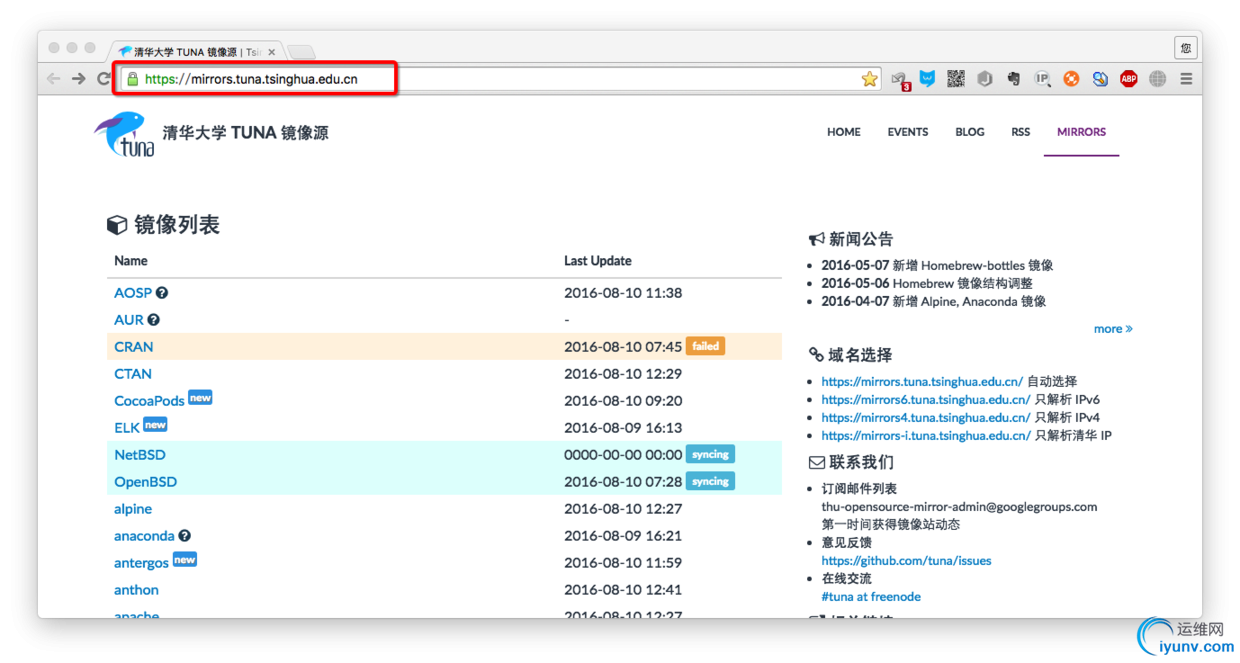Click the more link under 新闻公告
Image resolution: width=1240 pixels, height=663 pixels.
pos(1113,328)
